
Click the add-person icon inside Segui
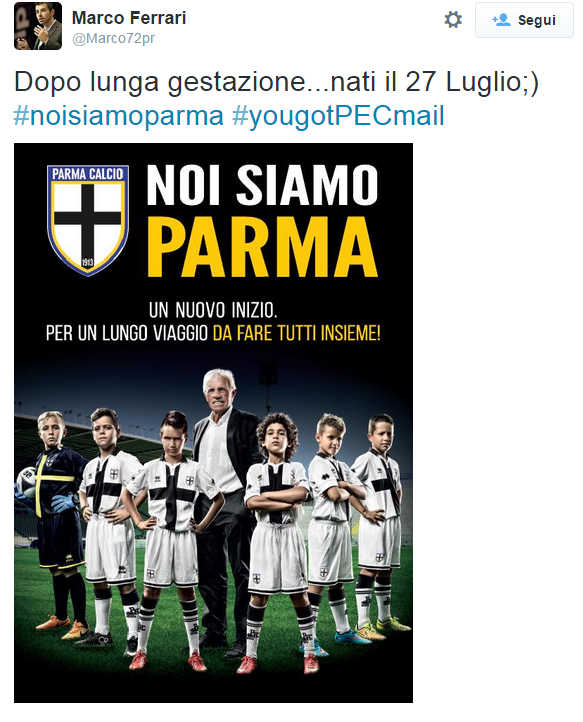[x=501, y=20]
